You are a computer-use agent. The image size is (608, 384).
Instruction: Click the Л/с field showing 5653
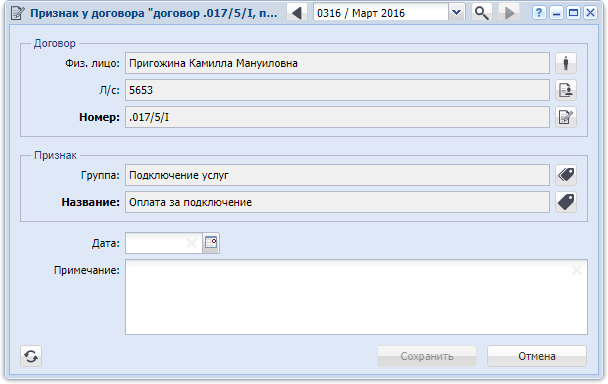click(337, 90)
